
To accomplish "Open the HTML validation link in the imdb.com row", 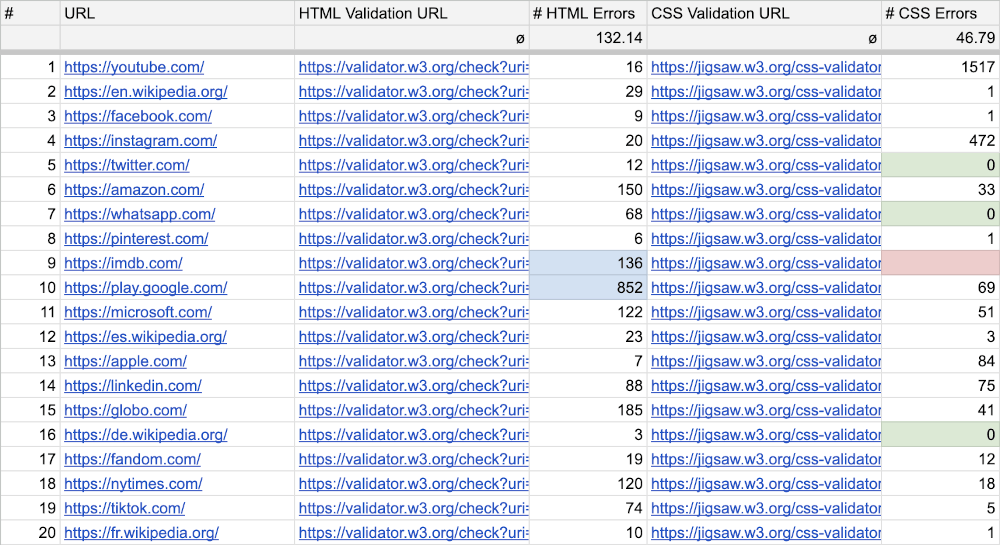I will coord(413,263).
